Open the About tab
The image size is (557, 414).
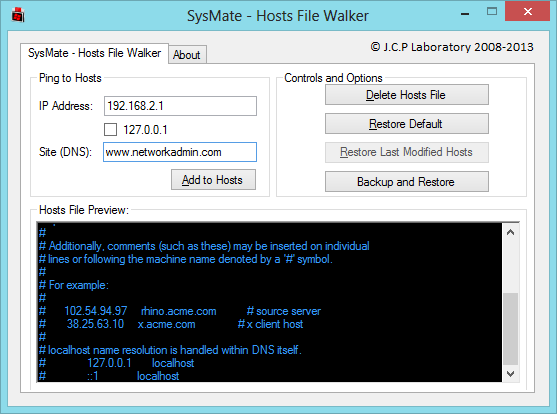tap(187, 55)
